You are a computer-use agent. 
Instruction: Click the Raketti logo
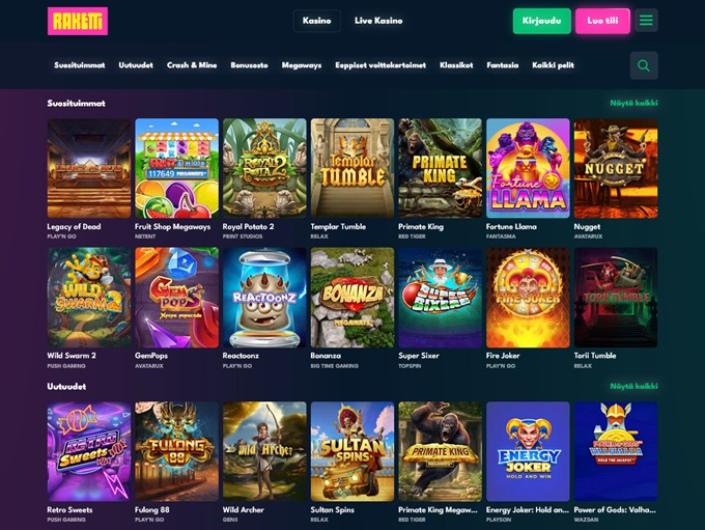click(78, 21)
